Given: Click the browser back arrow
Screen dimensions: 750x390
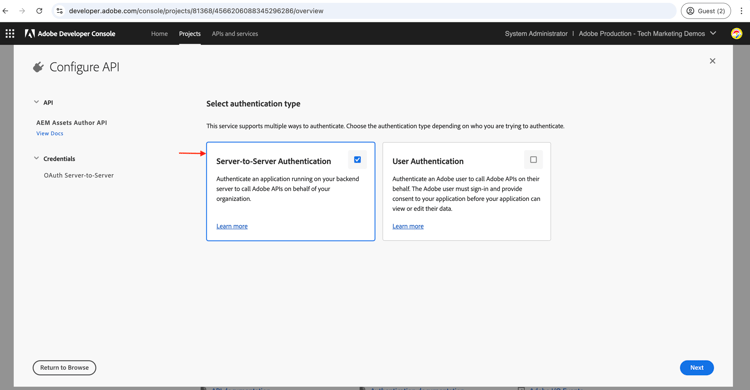Looking at the screenshot, I should 6,11.
